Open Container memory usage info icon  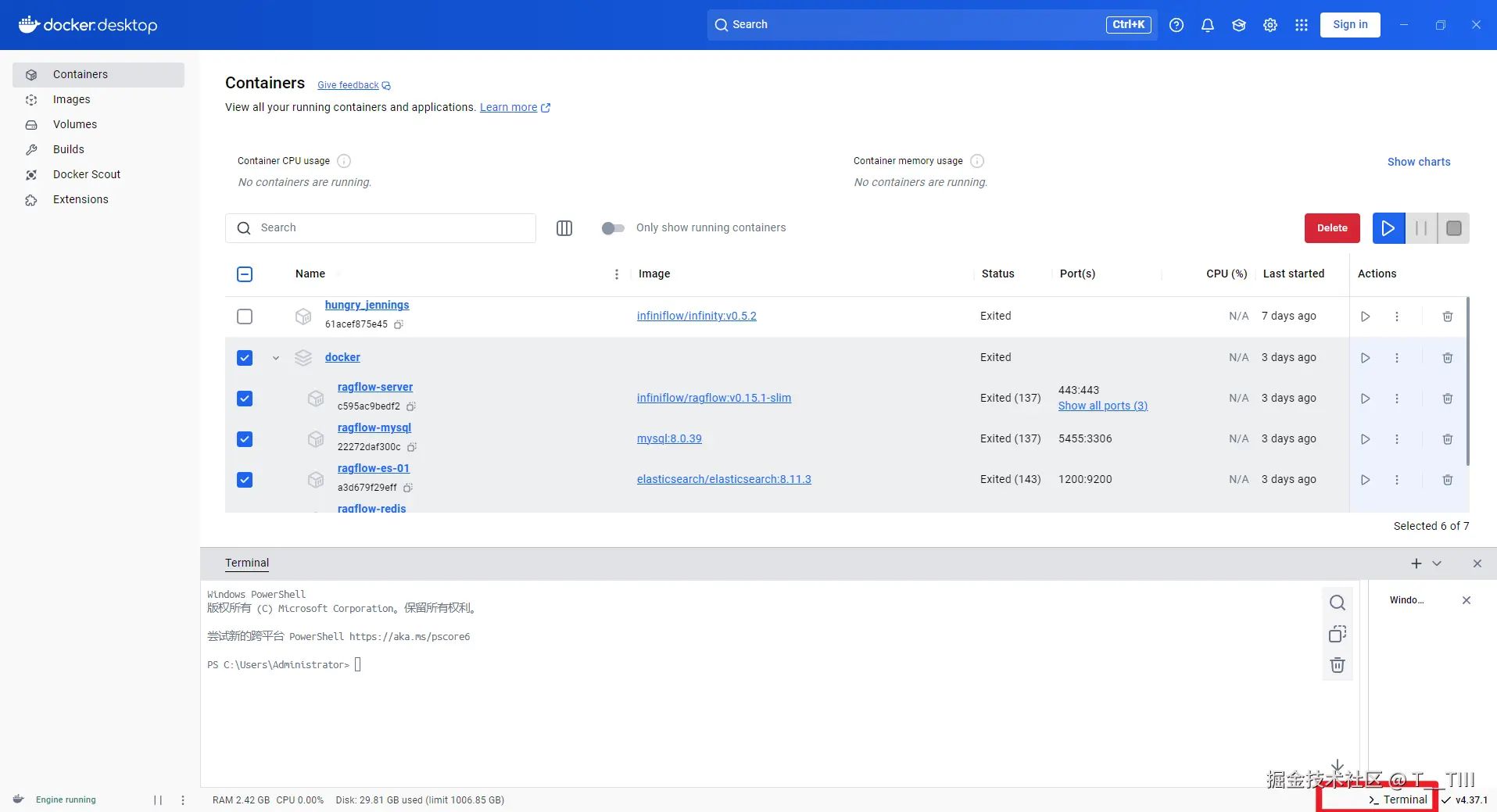(977, 161)
